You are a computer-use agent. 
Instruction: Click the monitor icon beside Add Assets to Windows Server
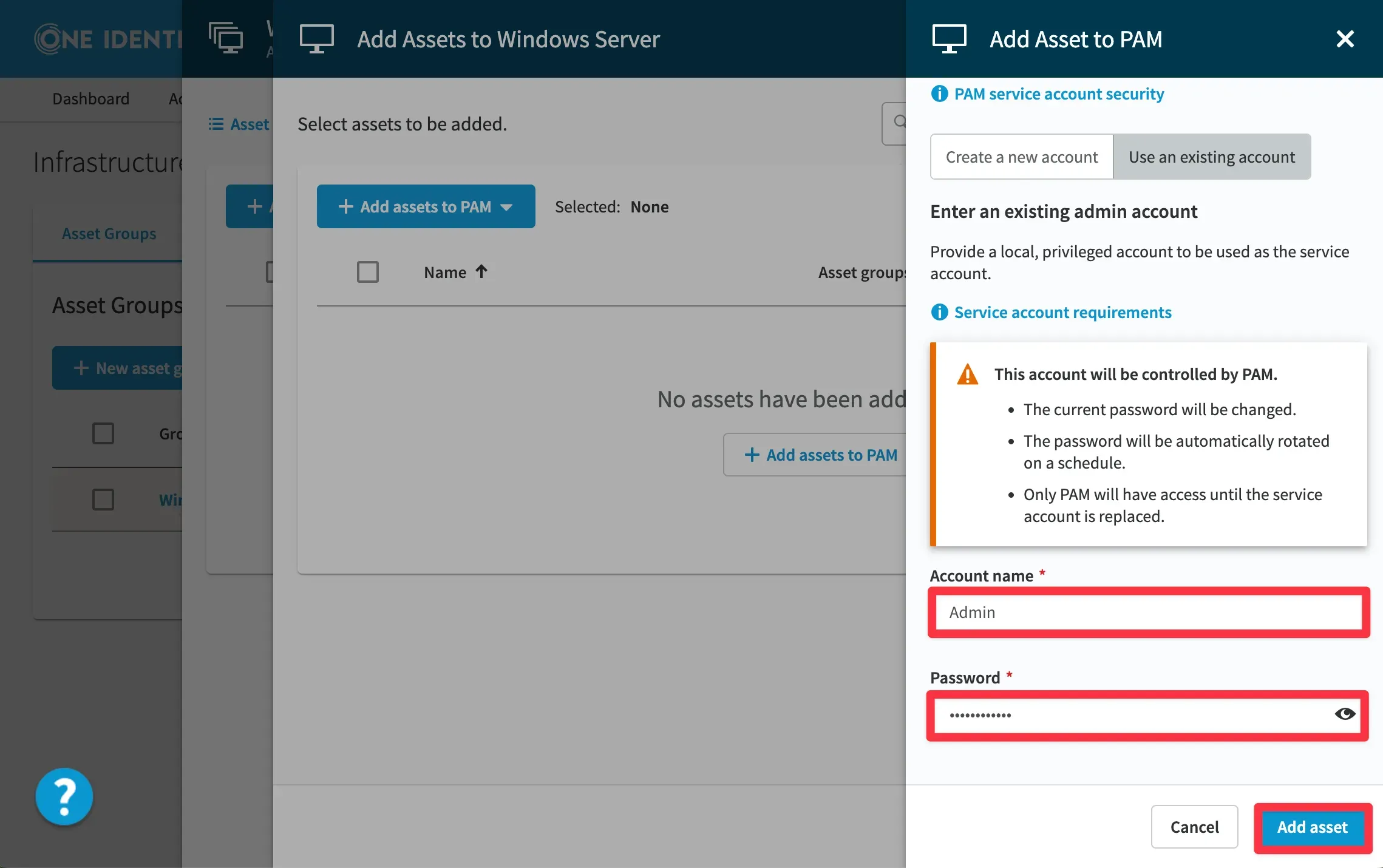[x=316, y=39]
